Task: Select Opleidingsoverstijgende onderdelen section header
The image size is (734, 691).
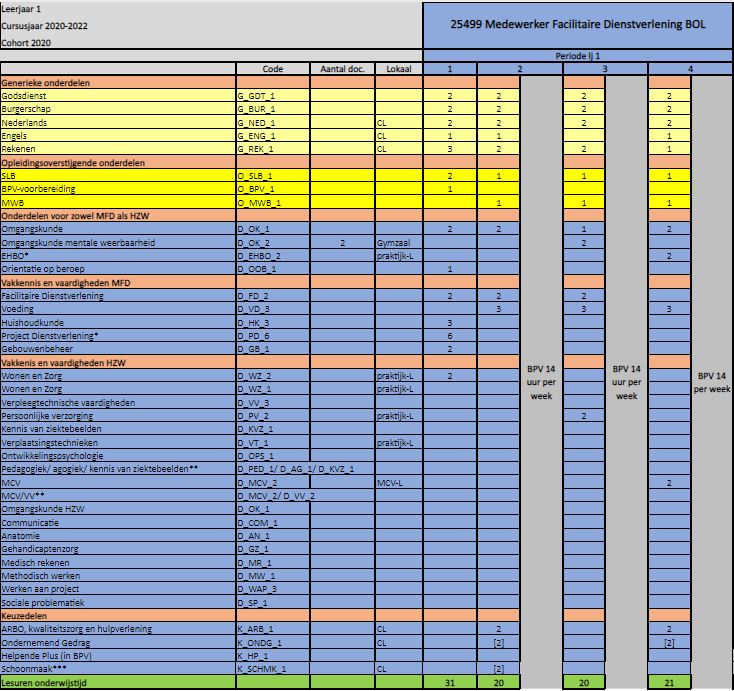Action: pyautogui.click(x=118, y=162)
